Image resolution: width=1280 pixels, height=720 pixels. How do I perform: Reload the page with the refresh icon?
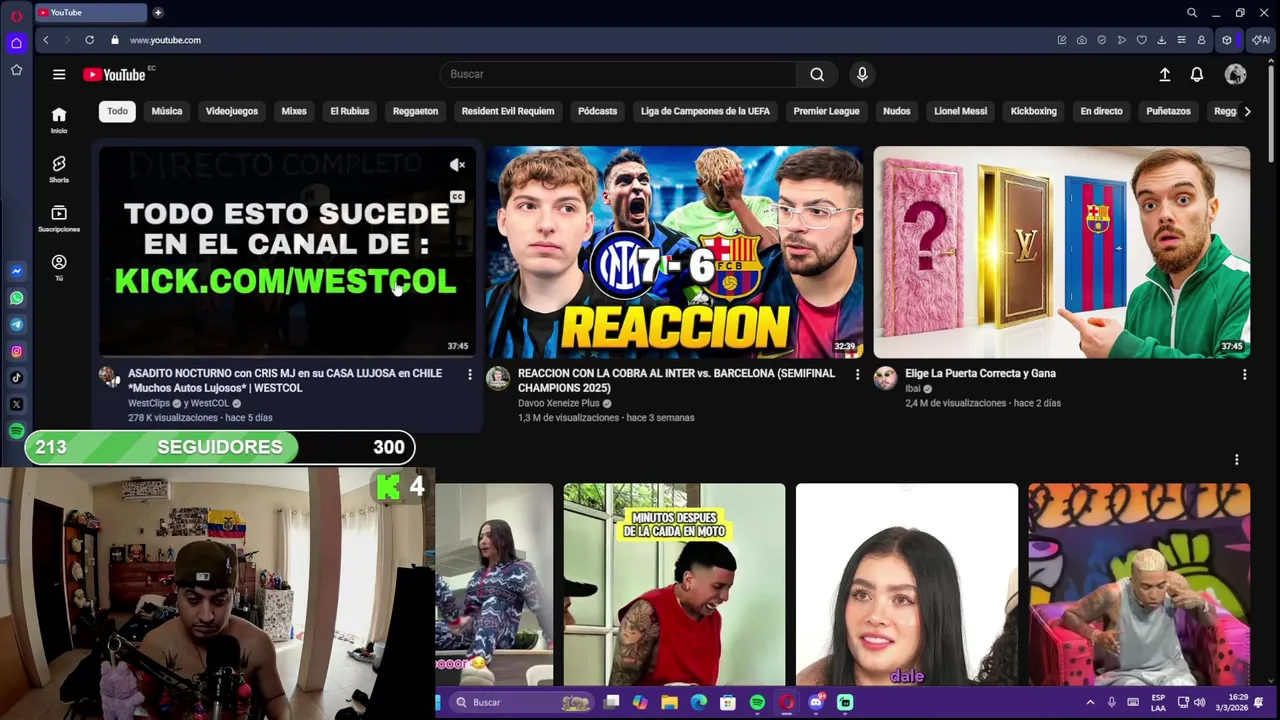point(89,40)
